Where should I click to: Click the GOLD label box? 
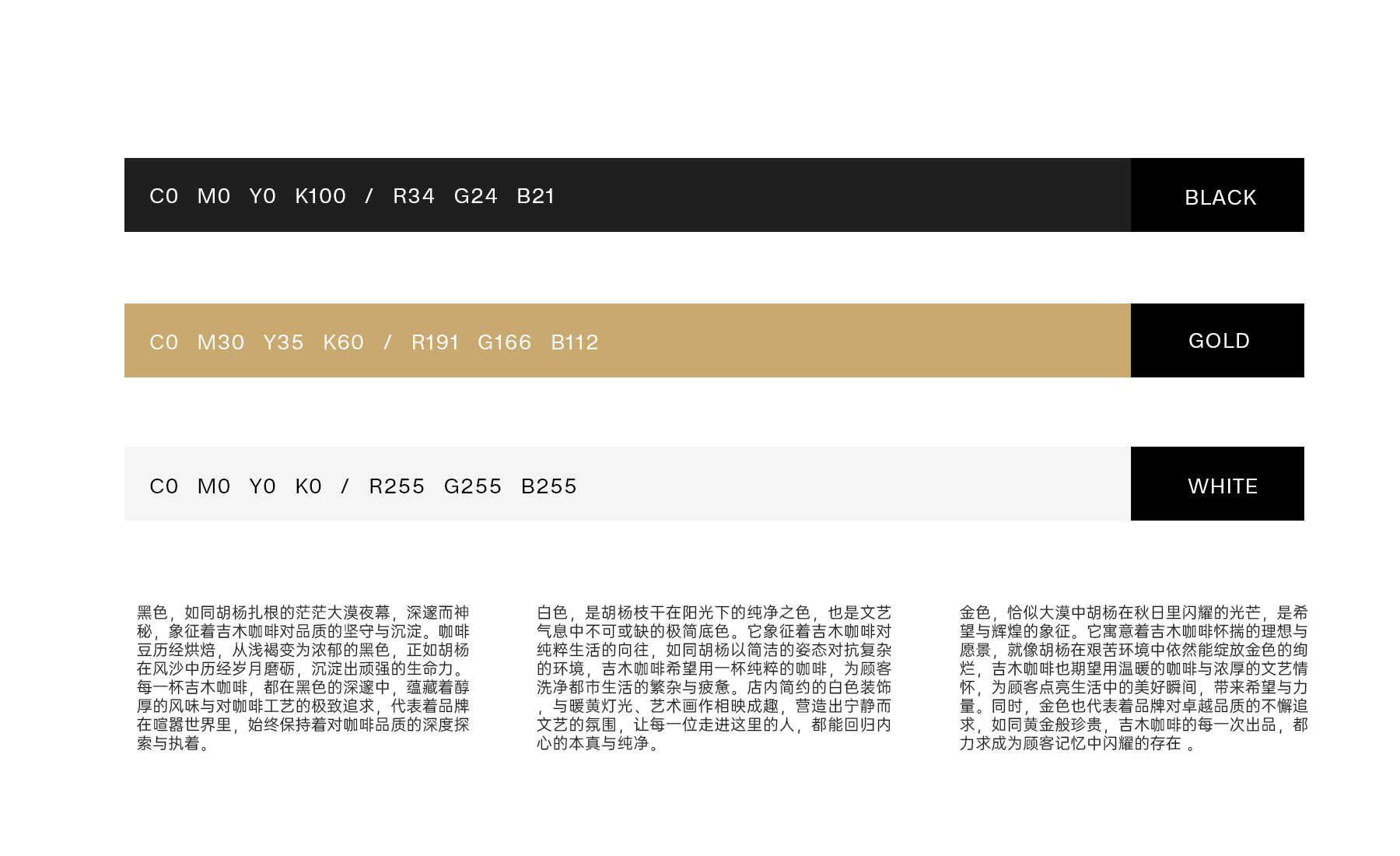[x=1217, y=340]
